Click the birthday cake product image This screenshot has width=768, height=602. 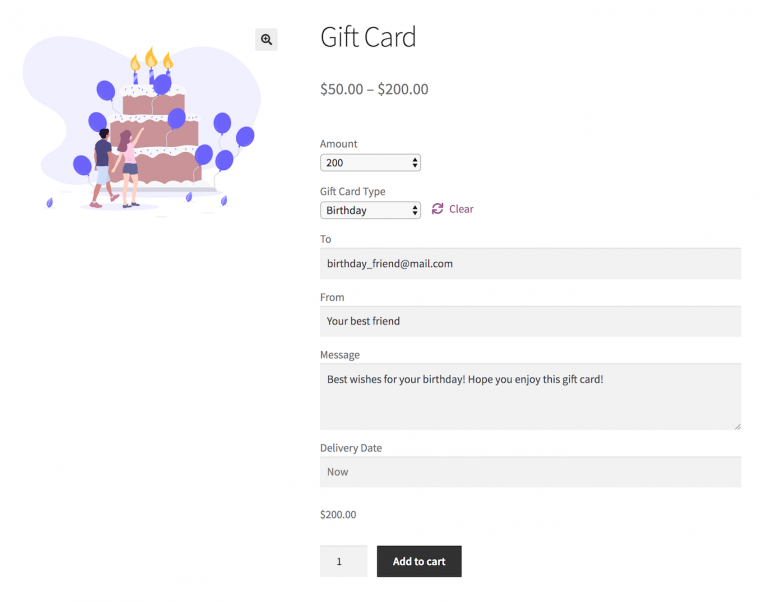tap(150, 125)
